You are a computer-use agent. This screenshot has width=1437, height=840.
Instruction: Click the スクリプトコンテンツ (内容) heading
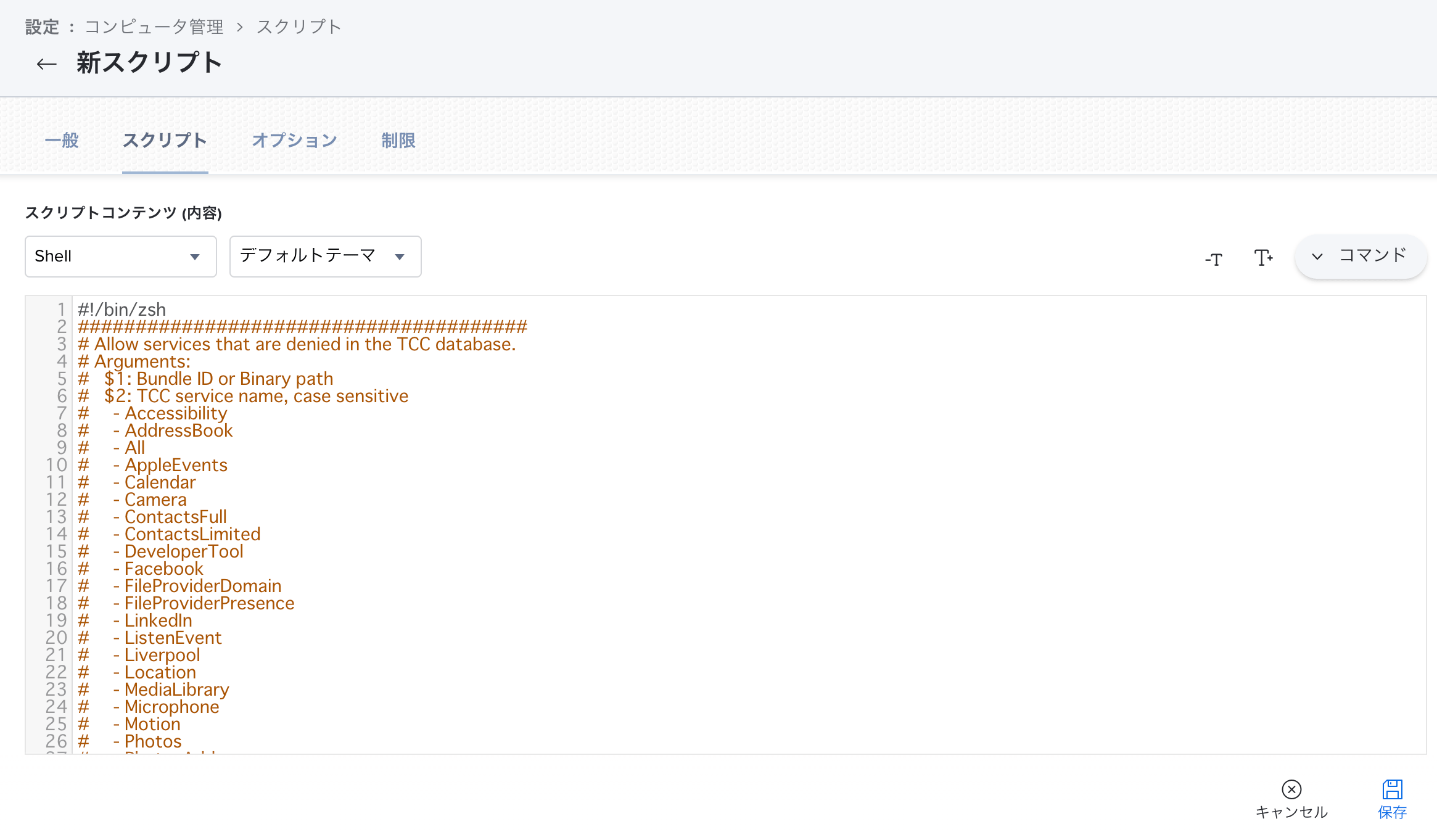pyautogui.click(x=123, y=213)
